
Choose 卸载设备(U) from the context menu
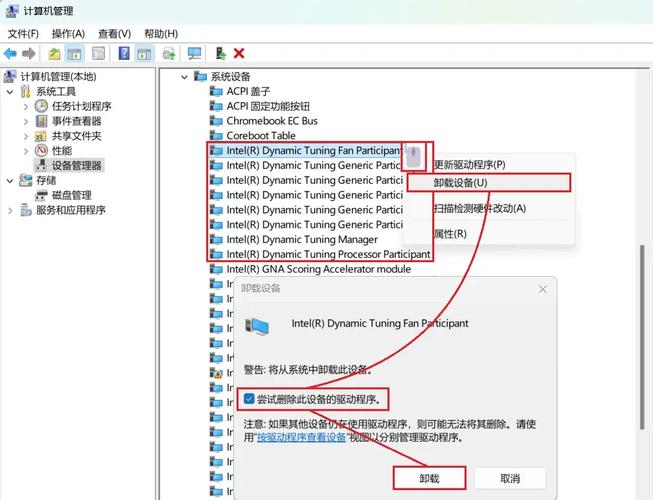coord(460,183)
